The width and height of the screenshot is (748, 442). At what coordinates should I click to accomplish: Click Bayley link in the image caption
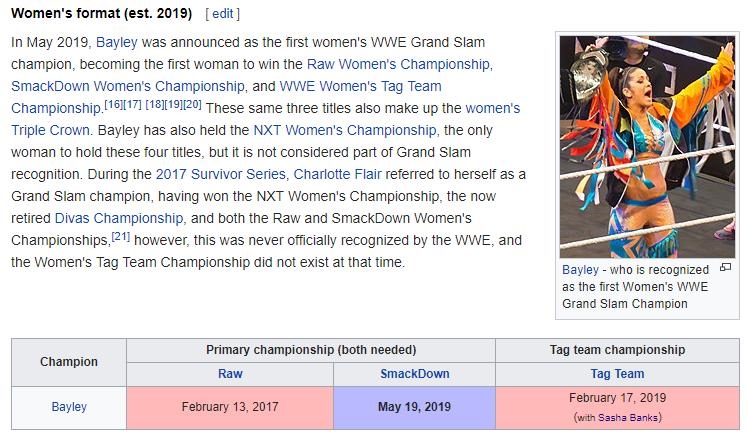click(x=580, y=270)
